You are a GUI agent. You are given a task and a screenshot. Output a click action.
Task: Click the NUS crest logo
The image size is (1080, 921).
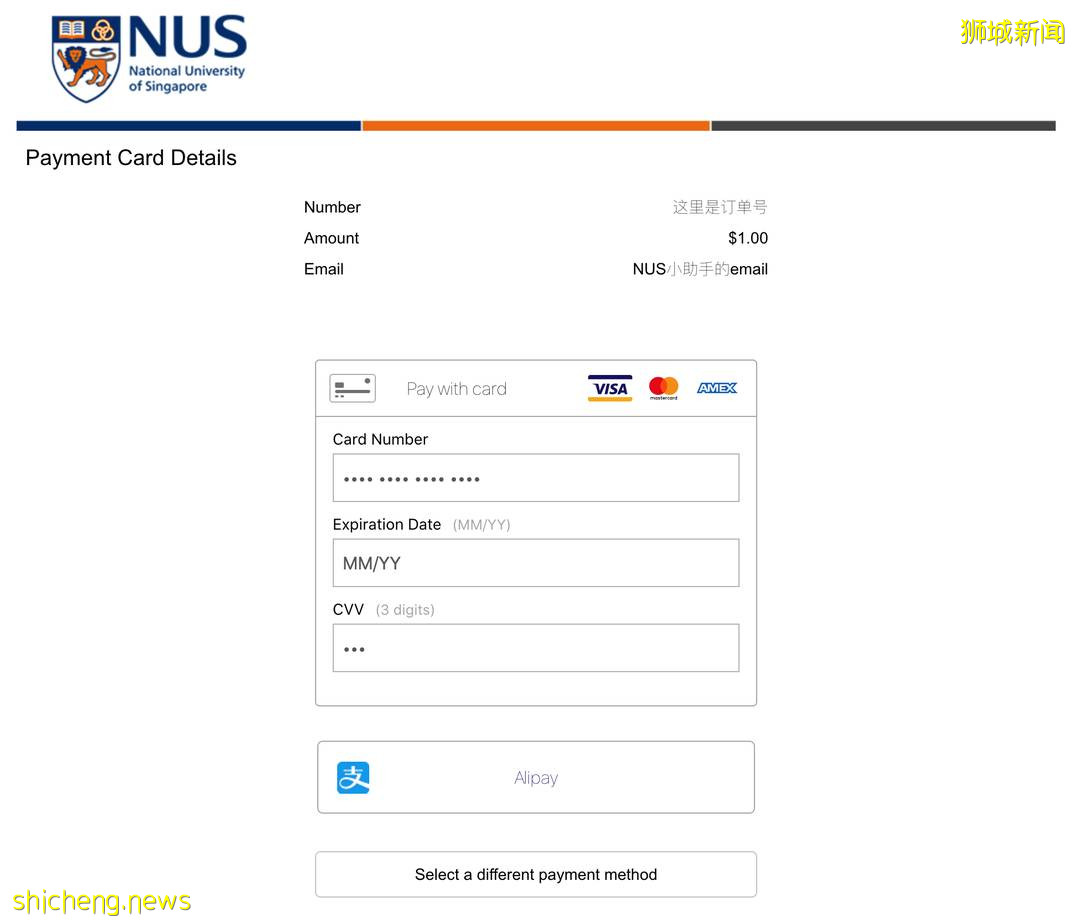[x=86, y=59]
